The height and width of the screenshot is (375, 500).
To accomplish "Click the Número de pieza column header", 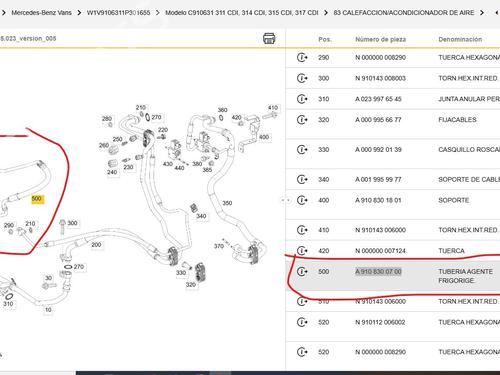I will point(381,39).
